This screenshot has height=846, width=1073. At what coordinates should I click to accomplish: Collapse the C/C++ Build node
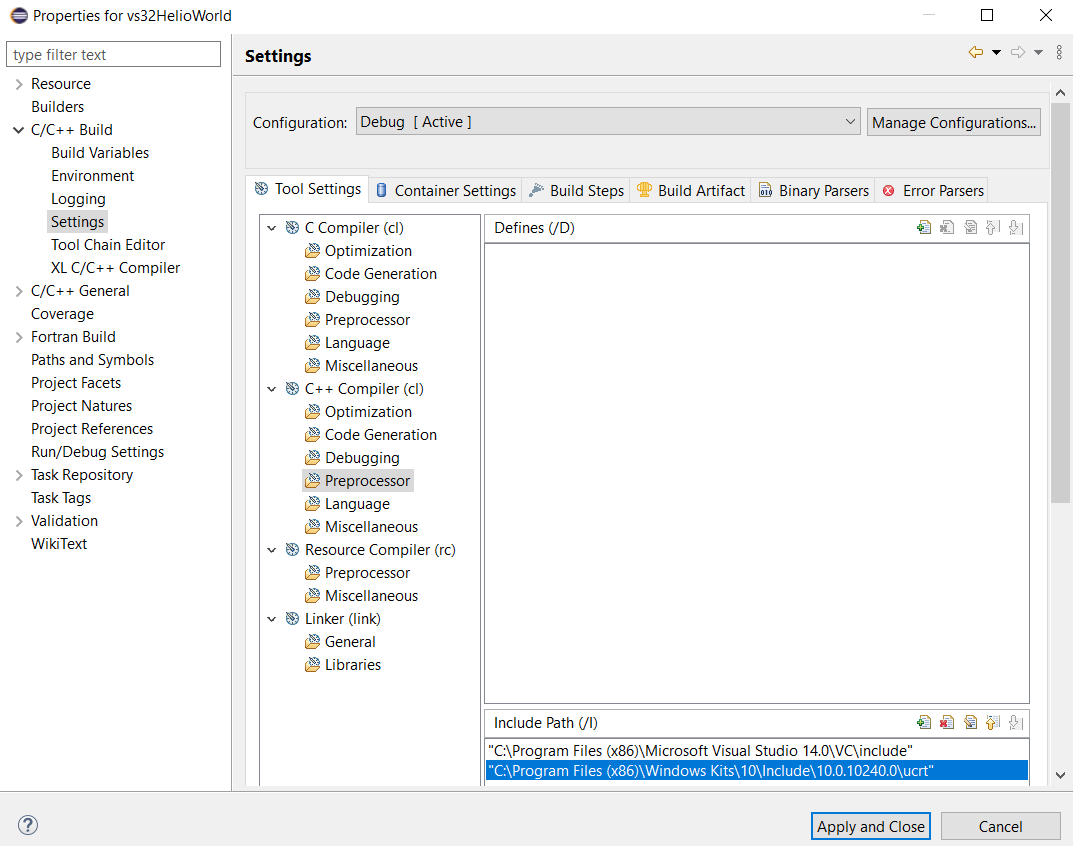(19, 130)
